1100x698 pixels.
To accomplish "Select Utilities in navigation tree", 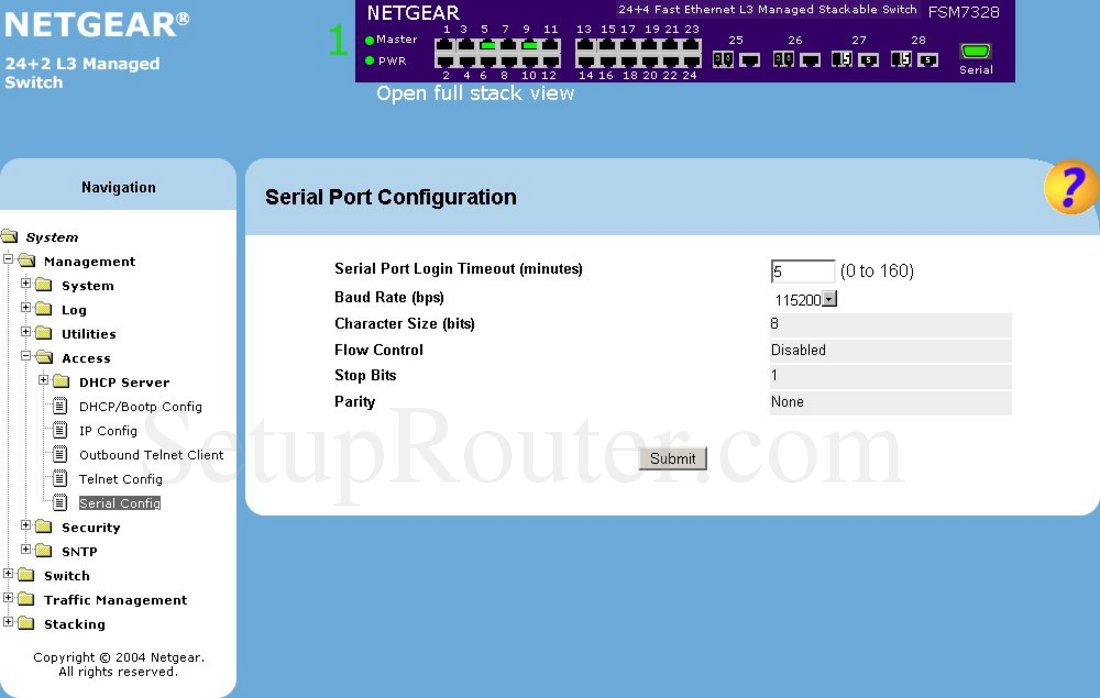I will pos(88,334).
